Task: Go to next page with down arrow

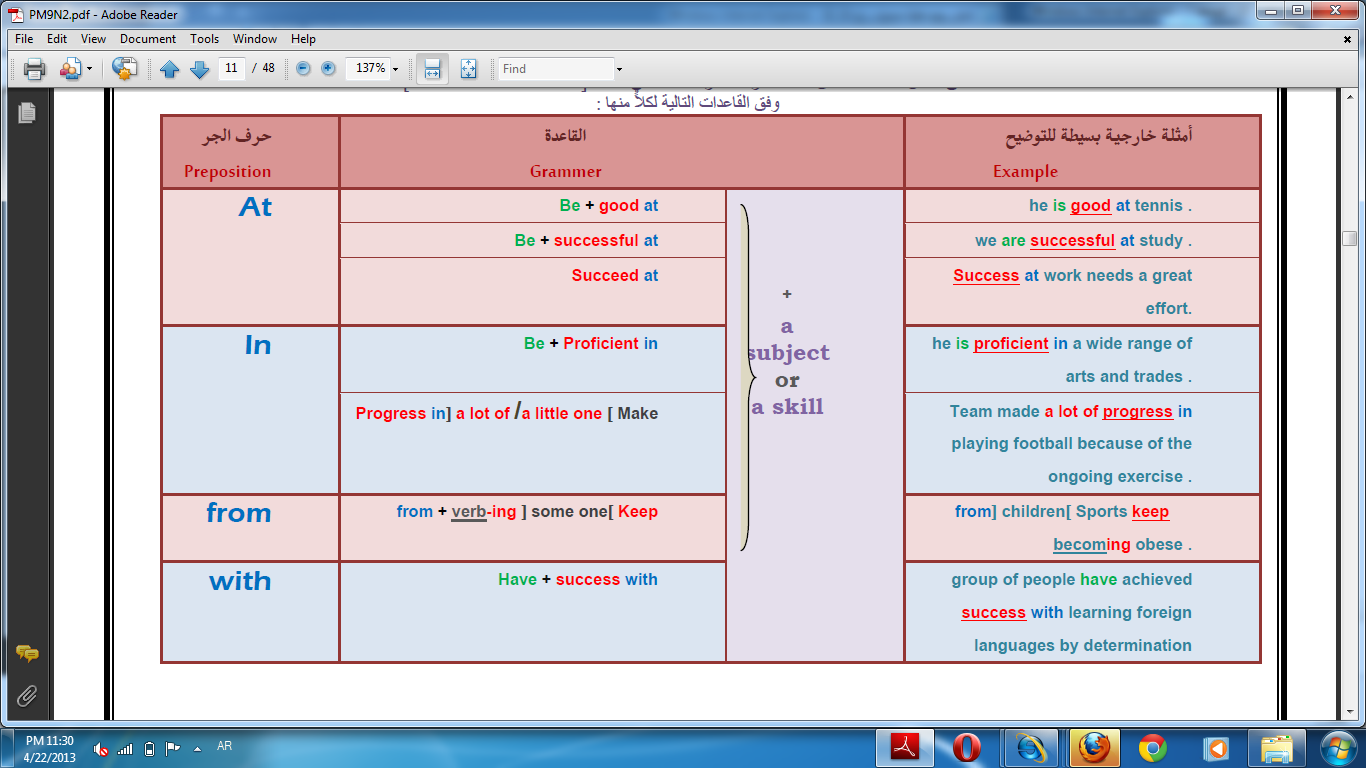Action: [x=199, y=69]
